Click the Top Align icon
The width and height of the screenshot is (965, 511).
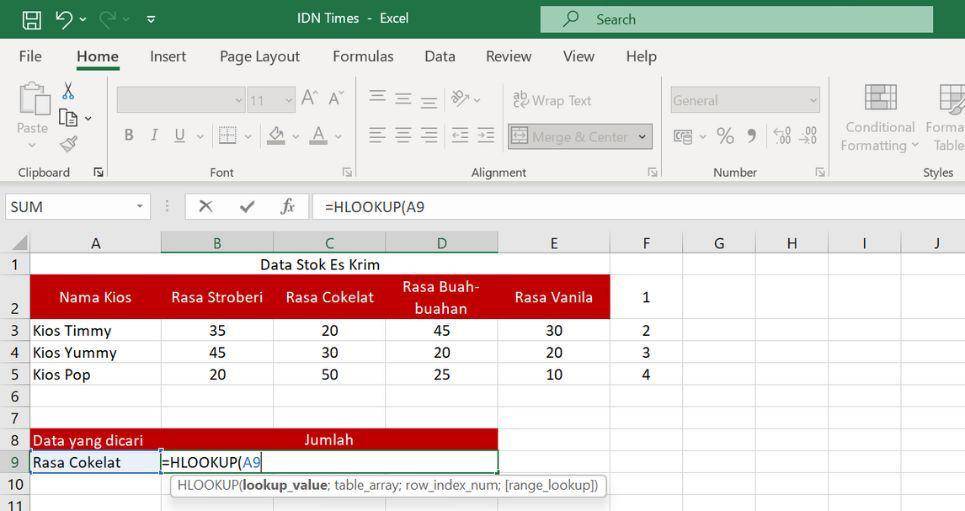[377, 97]
